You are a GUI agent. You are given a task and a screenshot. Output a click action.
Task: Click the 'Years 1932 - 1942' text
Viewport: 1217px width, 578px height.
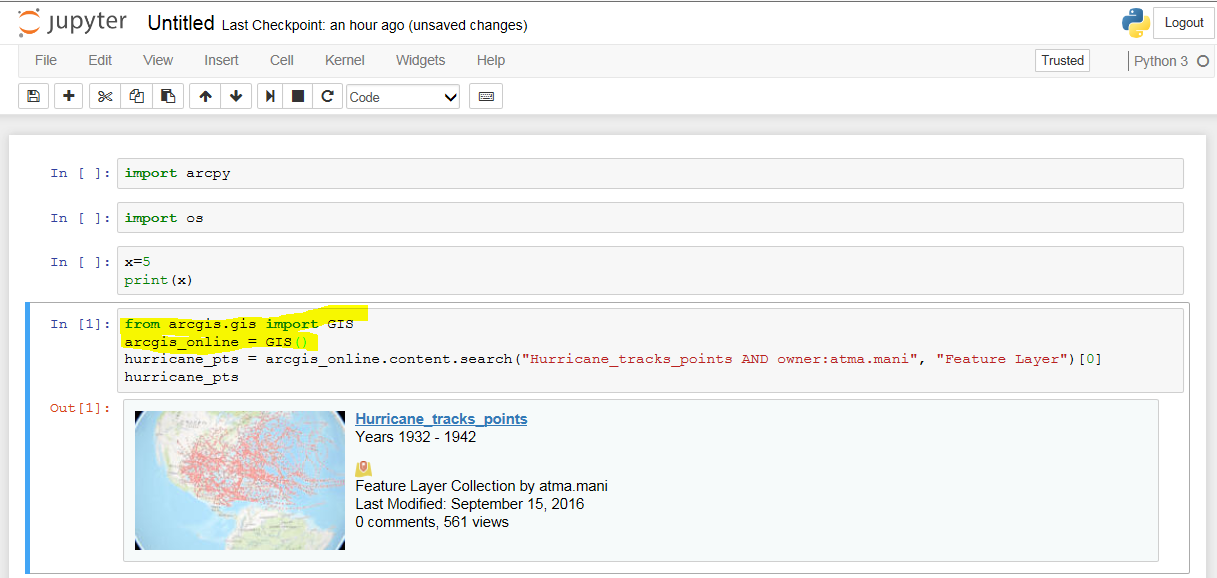(415, 437)
